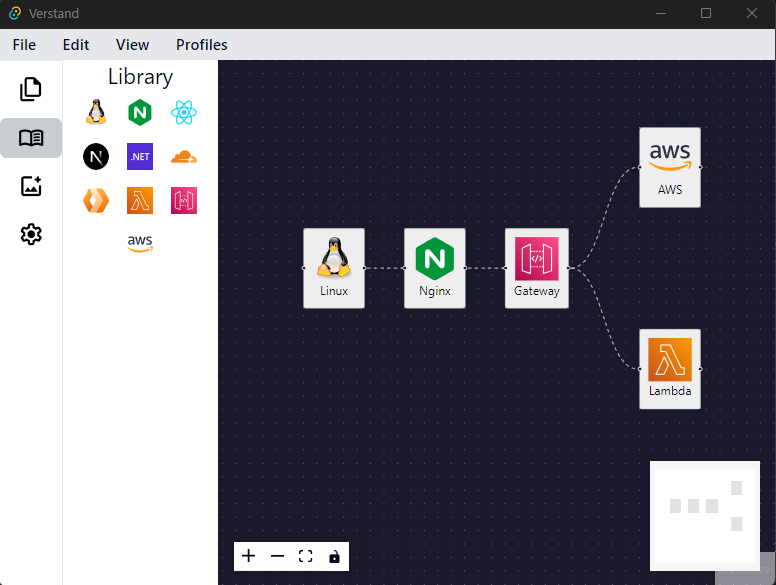Select the AWS node on canvas
This screenshot has width=776, height=585.
(x=670, y=167)
